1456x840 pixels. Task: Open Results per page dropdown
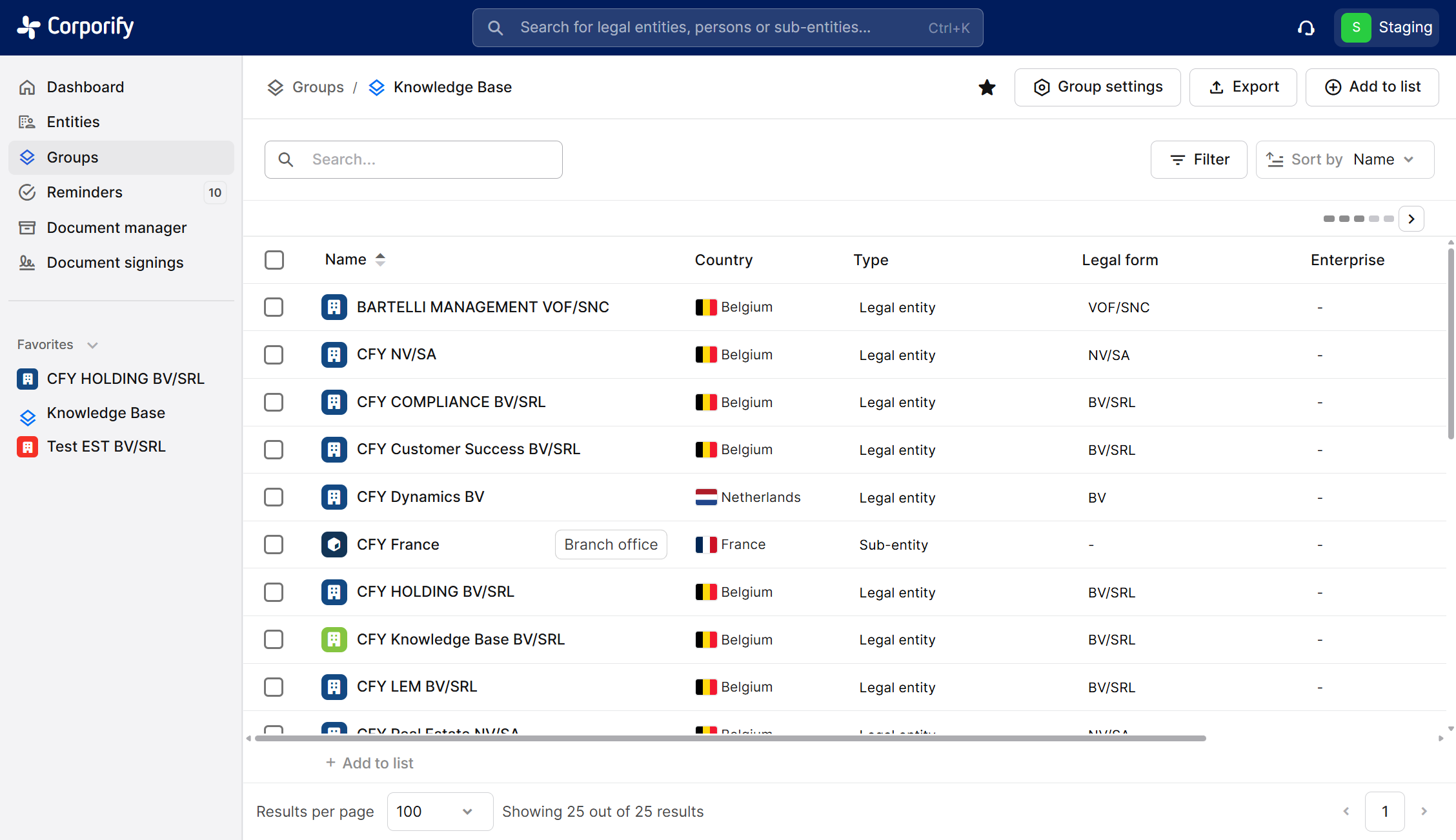click(440, 812)
